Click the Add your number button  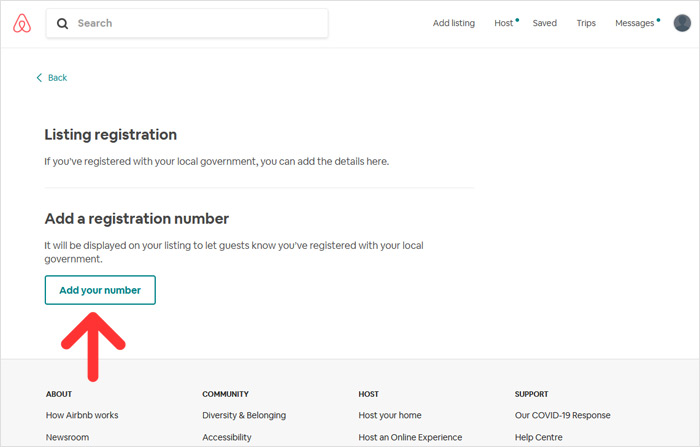tap(100, 290)
